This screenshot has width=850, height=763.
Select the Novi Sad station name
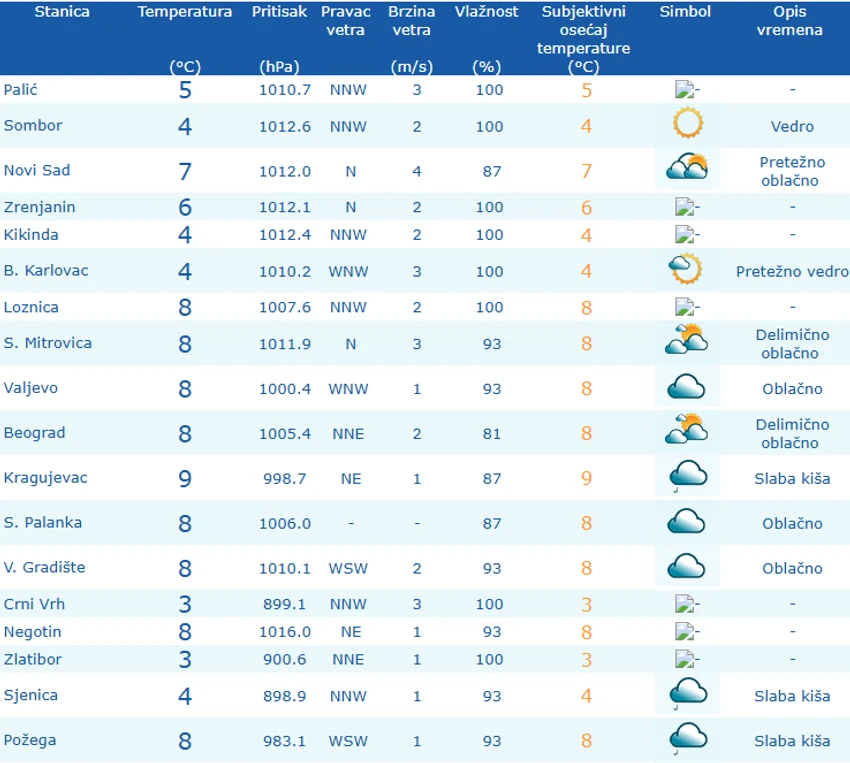click(x=37, y=170)
